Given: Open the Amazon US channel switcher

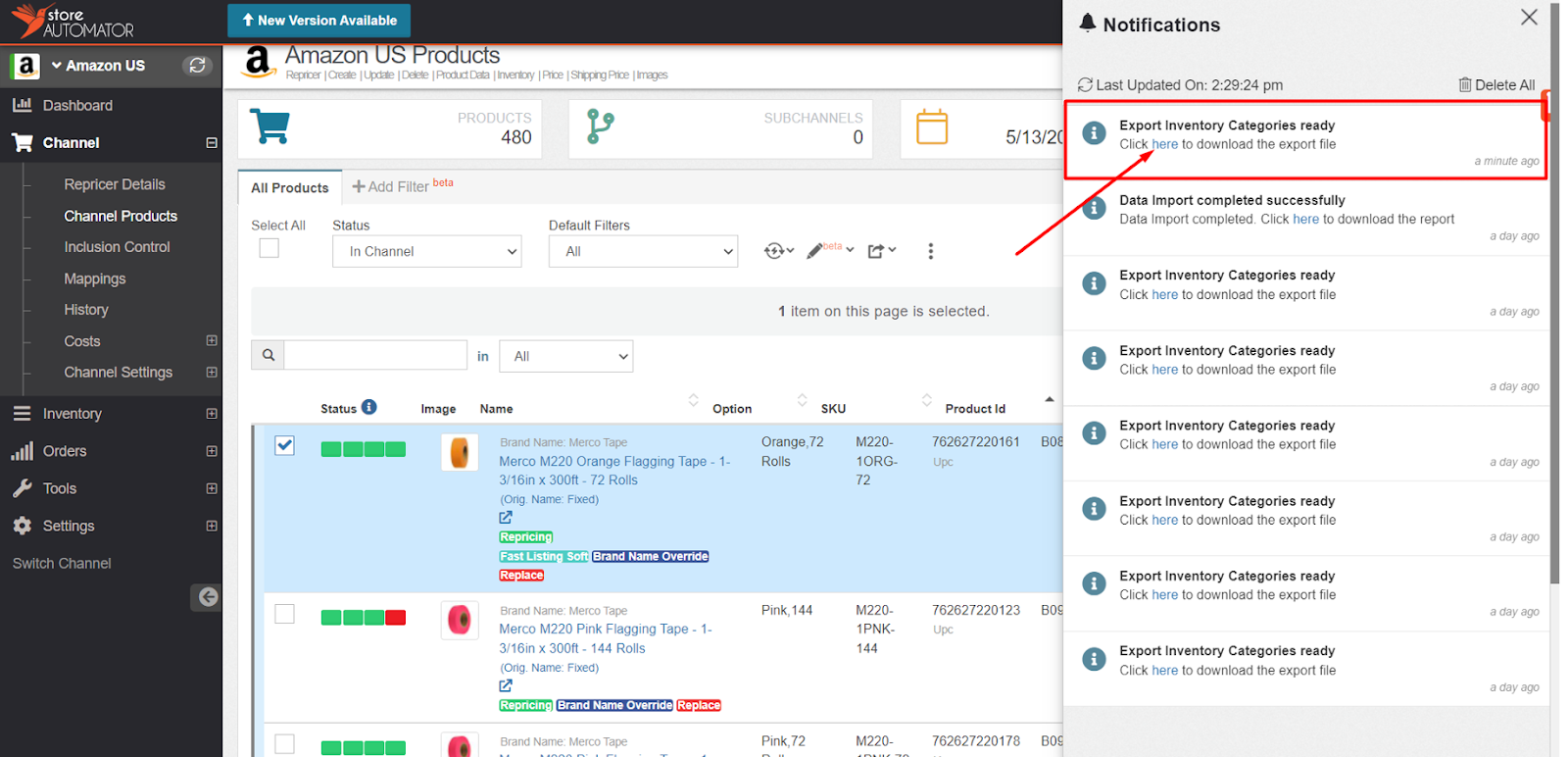Looking at the screenshot, I should coord(98,66).
